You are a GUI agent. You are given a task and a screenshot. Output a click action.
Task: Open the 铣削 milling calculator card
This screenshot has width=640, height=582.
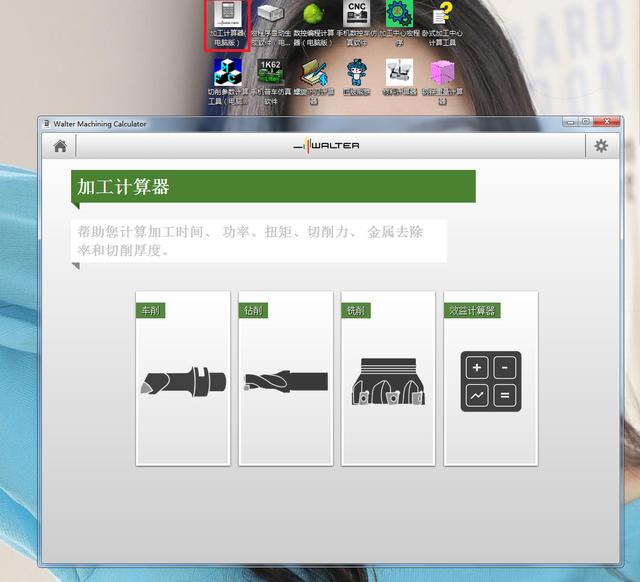coord(388,378)
